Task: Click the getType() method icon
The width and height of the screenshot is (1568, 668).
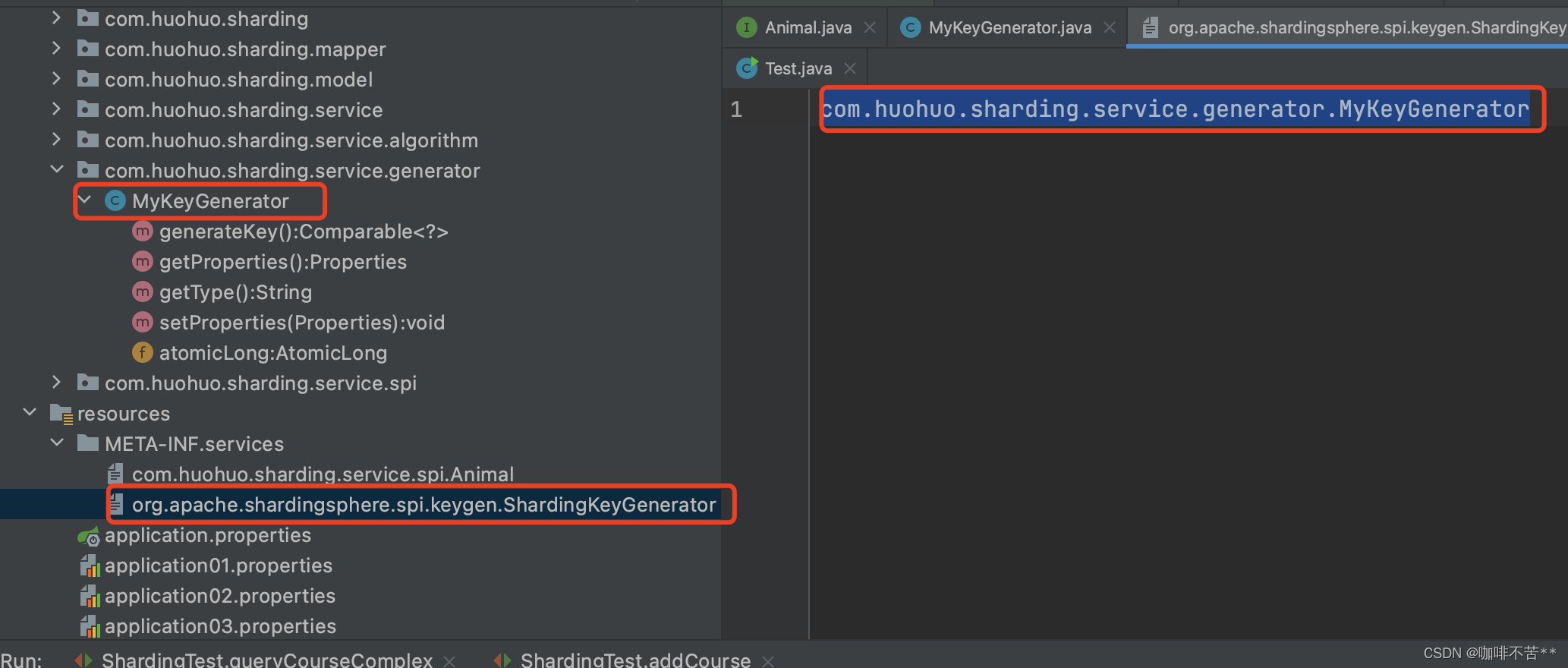Action: coord(143,291)
